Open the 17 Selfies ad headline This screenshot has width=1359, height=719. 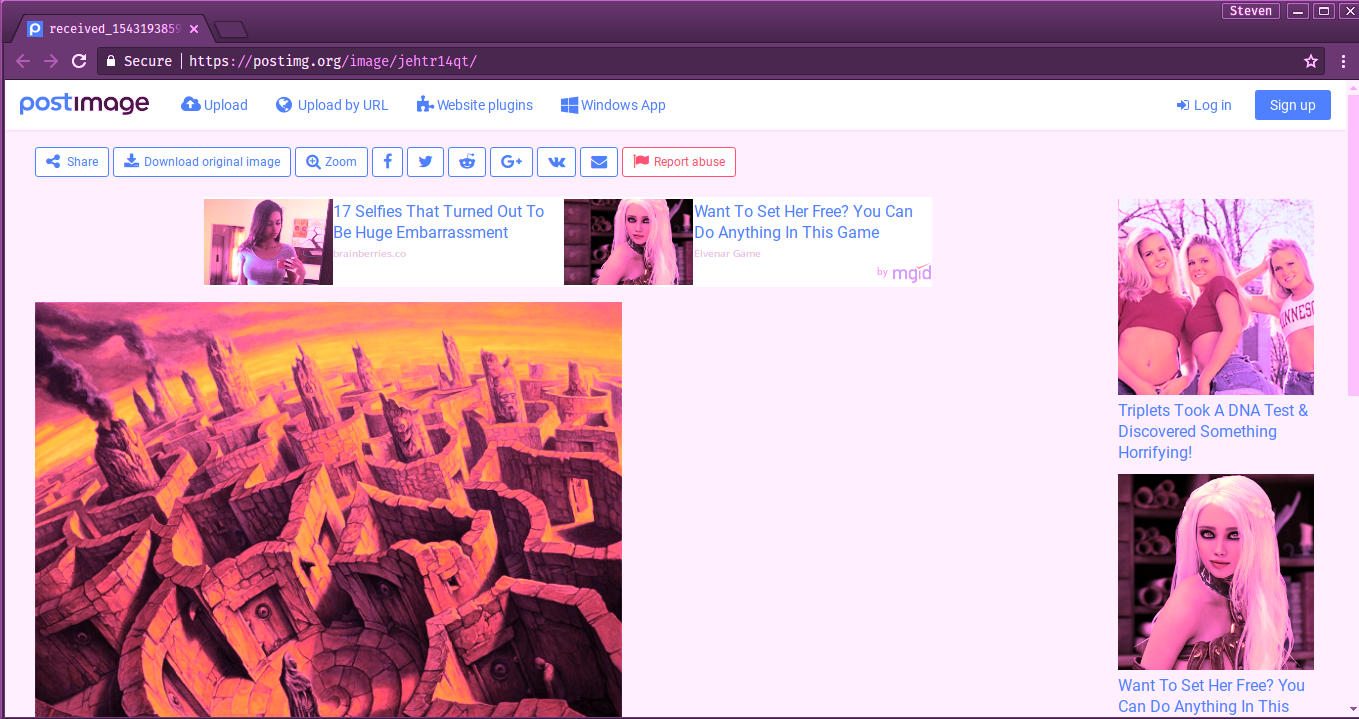438,222
